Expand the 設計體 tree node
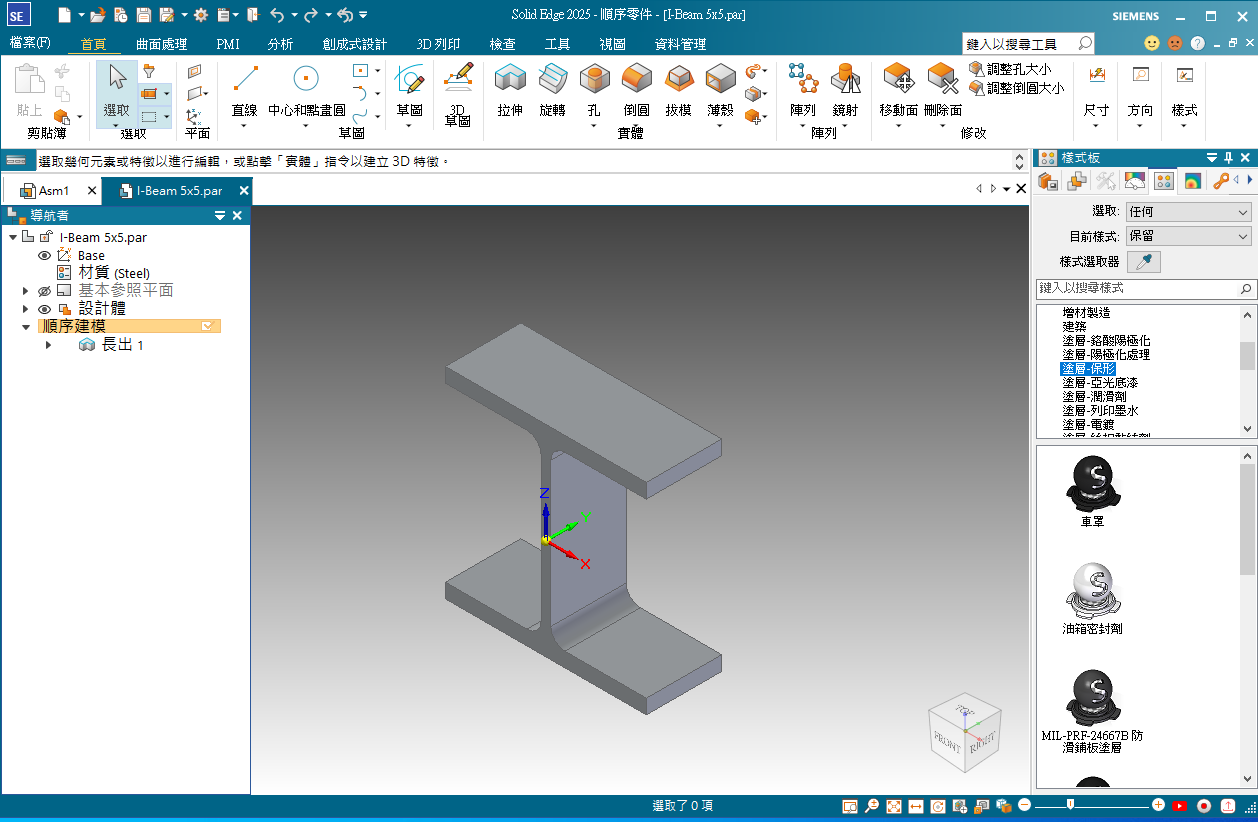Viewport: 1258px width, 822px height. point(26,309)
